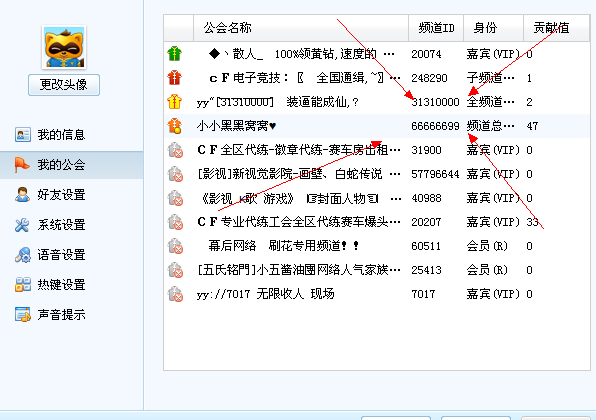The image size is (596, 420).
Task: Click the 全频道… identity cell
Action: (x=490, y=102)
